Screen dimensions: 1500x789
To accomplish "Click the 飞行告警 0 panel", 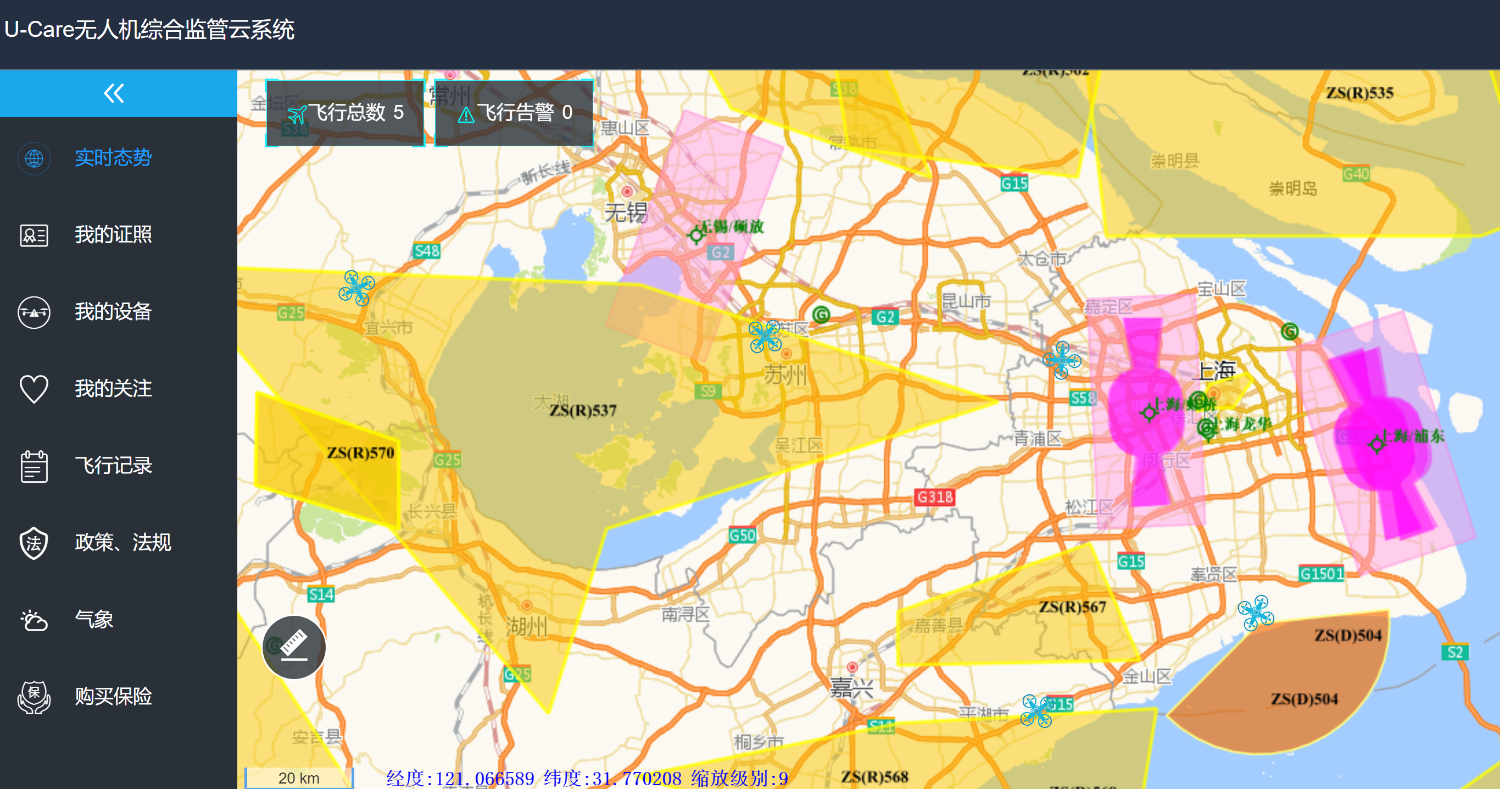I will point(514,113).
